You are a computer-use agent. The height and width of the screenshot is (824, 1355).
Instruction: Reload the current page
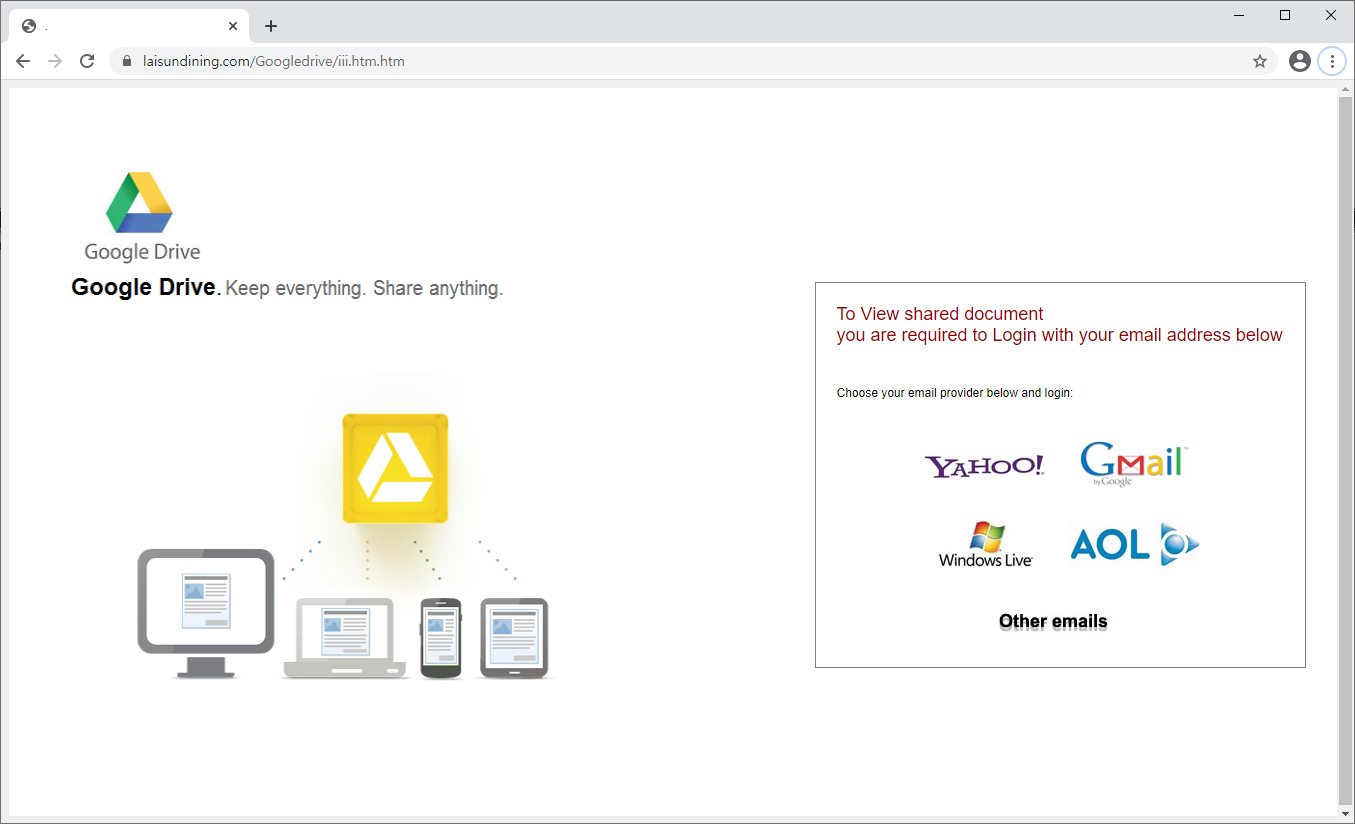point(87,61)
